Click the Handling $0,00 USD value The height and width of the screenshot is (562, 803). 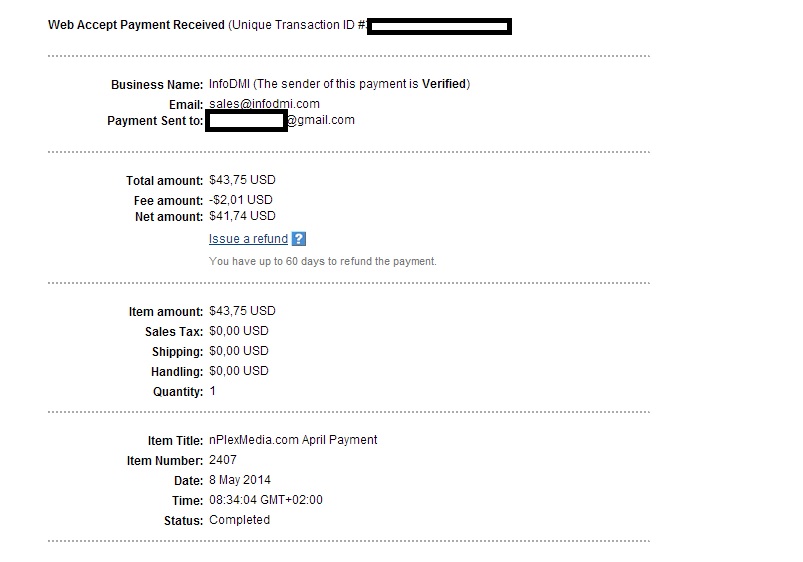click(x=239, y=371)
